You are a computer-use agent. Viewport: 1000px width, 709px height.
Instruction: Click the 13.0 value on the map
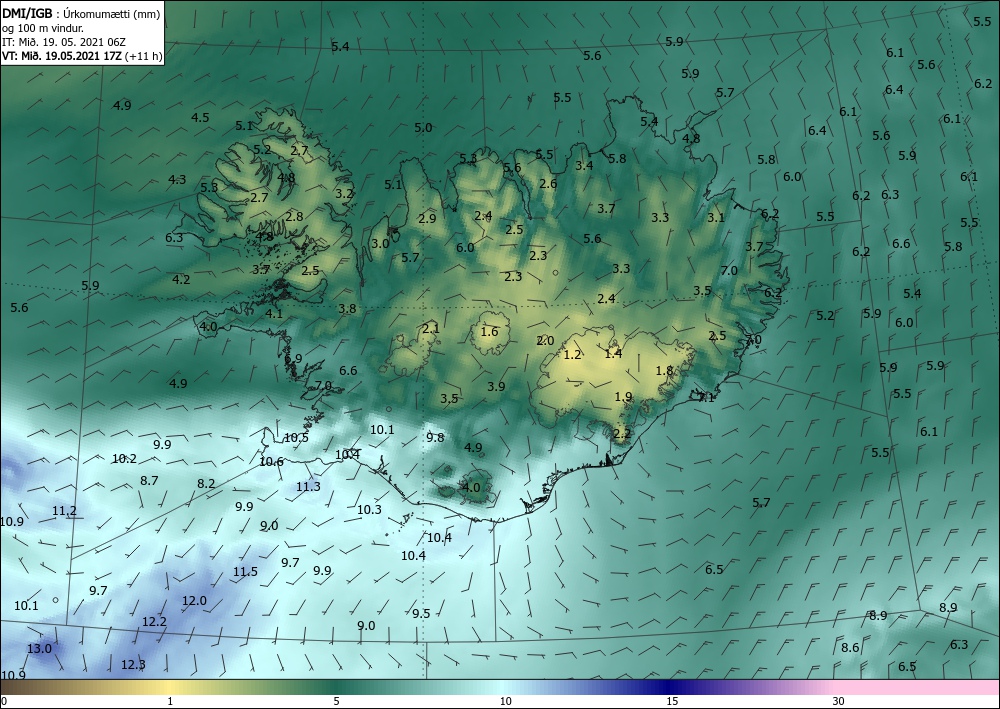[x=39, y=648]
